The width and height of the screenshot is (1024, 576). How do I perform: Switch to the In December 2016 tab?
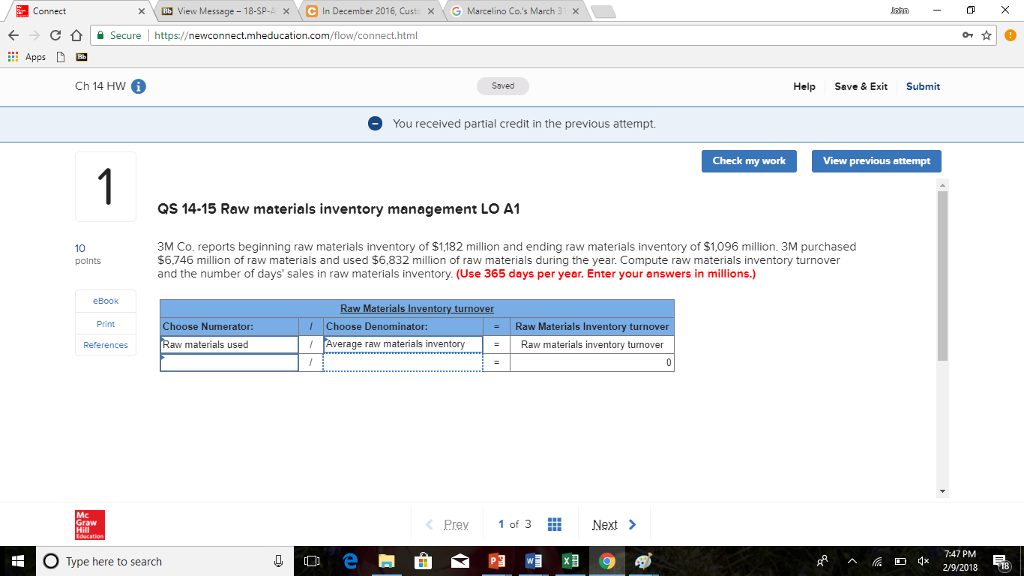371,11
